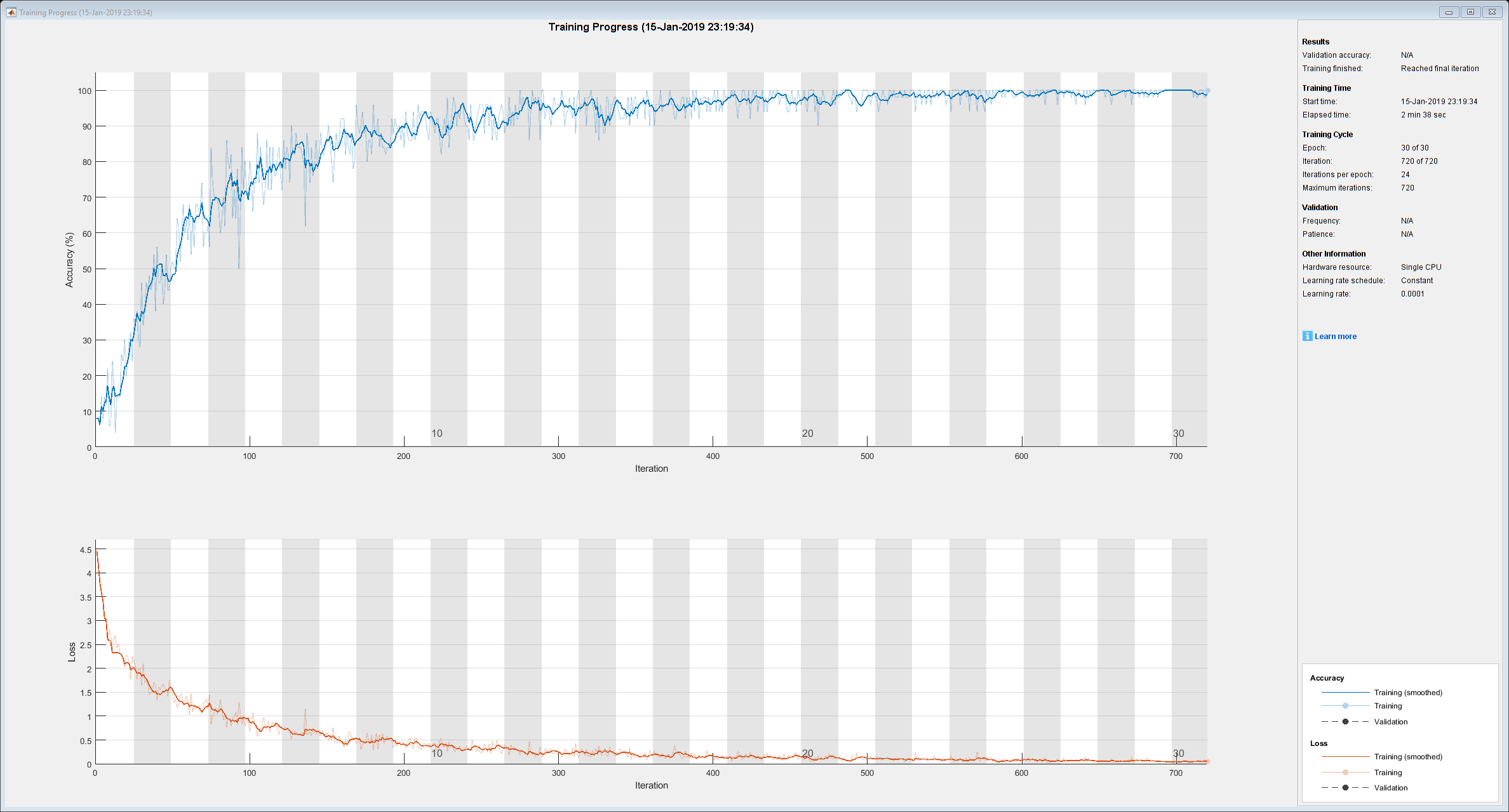Screen dimensions: 1509x812
Task: Click the Loss Training legend marker
Action: [1345, 773]
